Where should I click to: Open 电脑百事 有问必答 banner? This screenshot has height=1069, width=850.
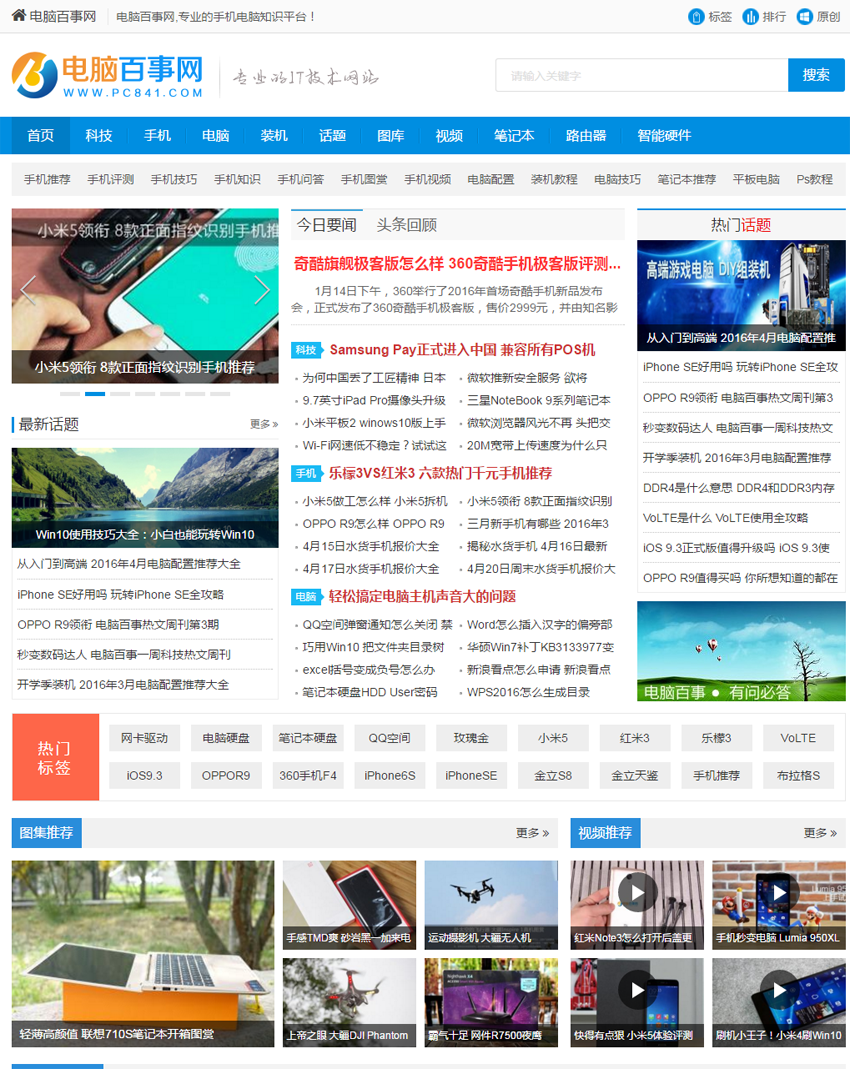pyautogui.click(x=741, y=651)
